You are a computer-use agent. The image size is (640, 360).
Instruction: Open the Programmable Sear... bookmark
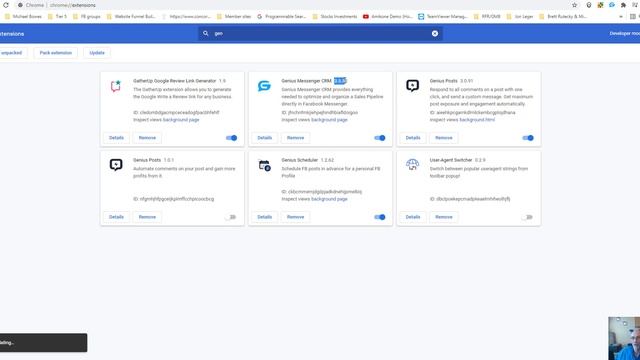281,17
